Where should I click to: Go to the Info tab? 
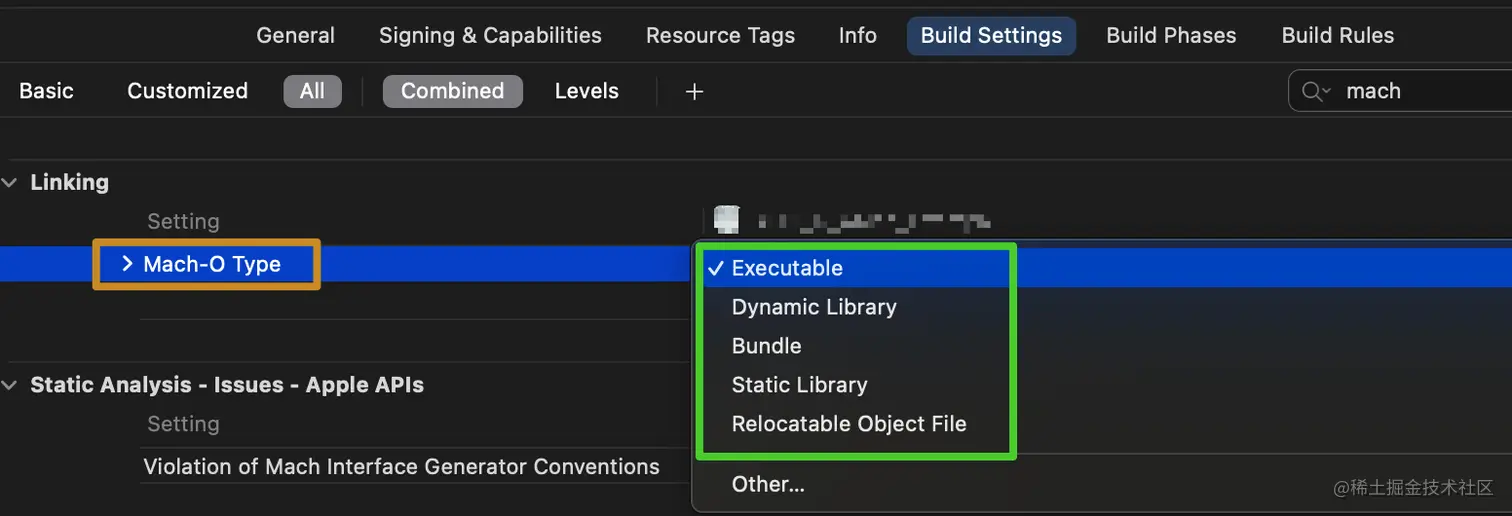point(857,35)
